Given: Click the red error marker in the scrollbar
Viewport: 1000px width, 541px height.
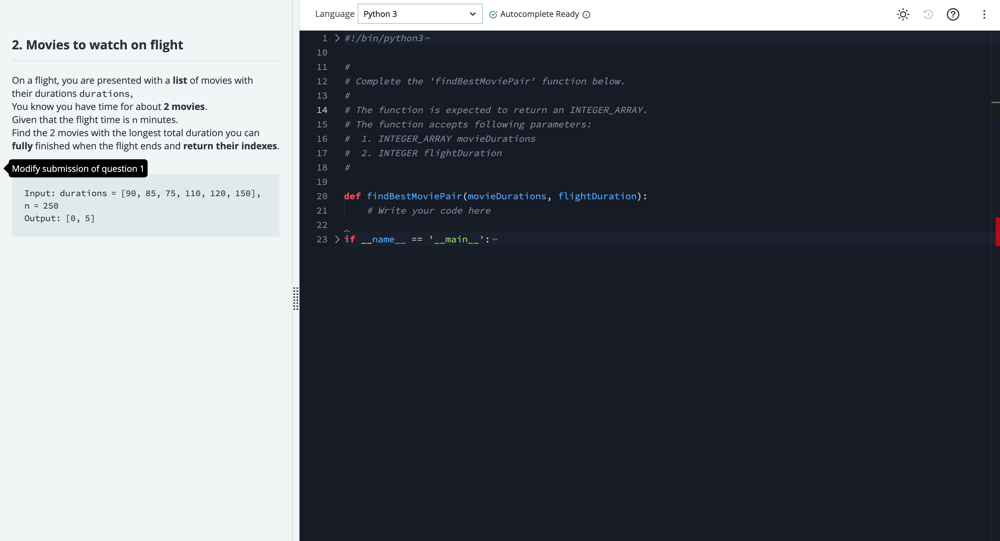Looking at the screenshot, I should [997, 232].
